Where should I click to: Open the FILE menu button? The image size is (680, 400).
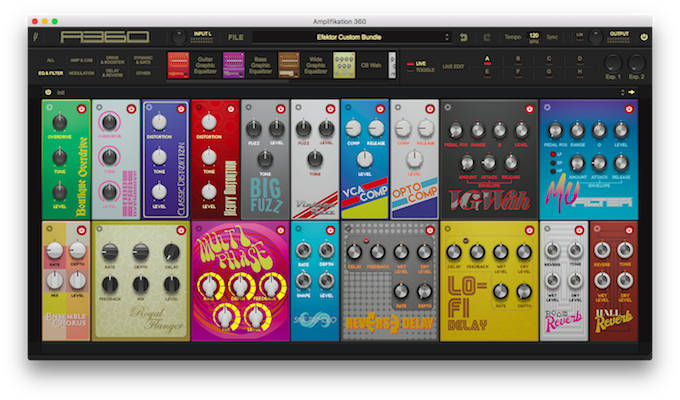click(x=235, y=37)
